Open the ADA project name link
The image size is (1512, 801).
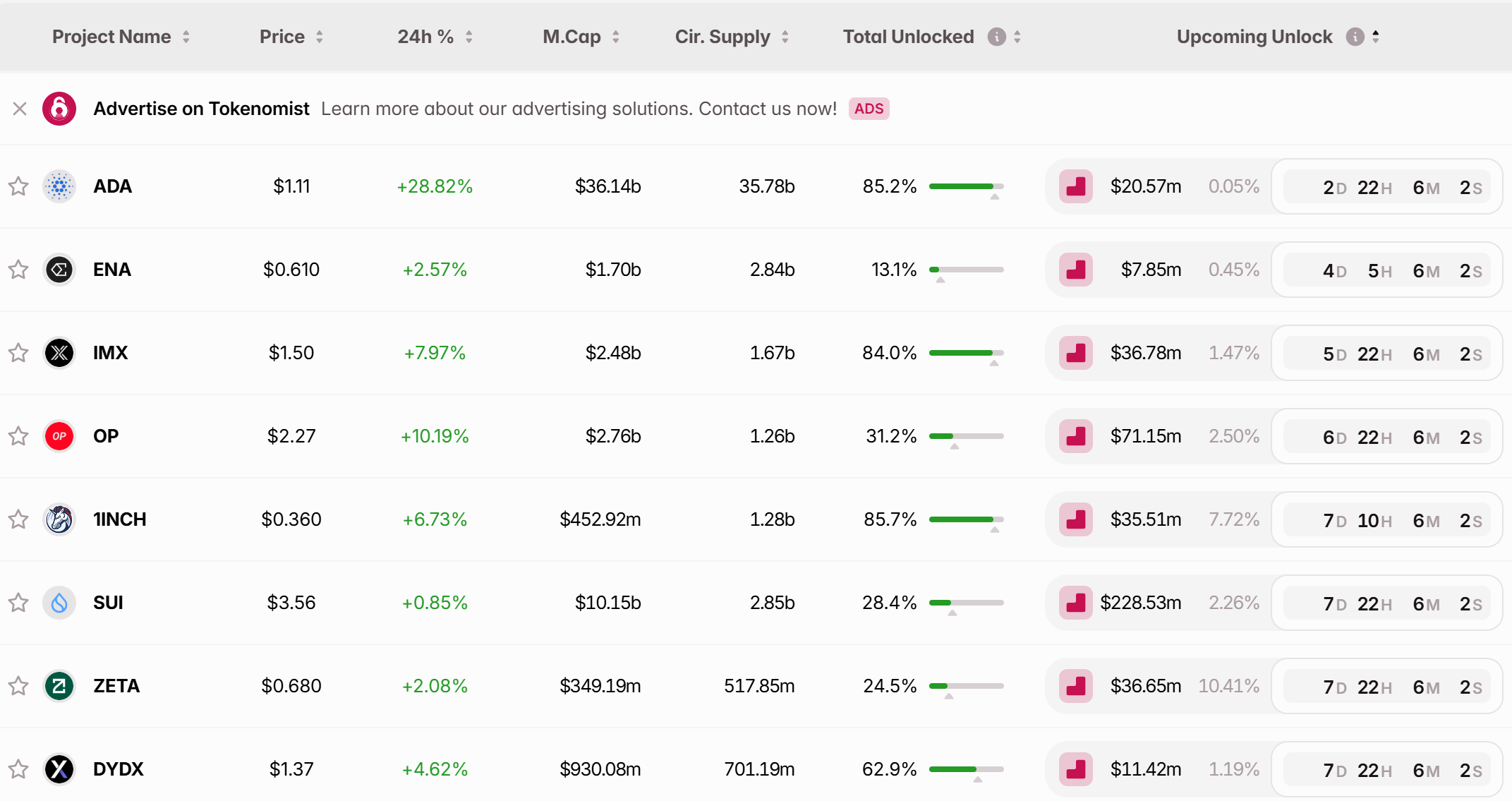[x=113, y=186]
